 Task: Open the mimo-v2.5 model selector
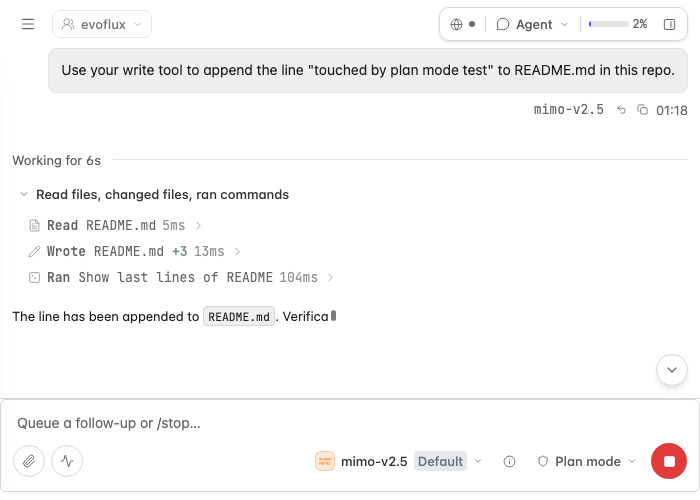click(x=399, y=461)
